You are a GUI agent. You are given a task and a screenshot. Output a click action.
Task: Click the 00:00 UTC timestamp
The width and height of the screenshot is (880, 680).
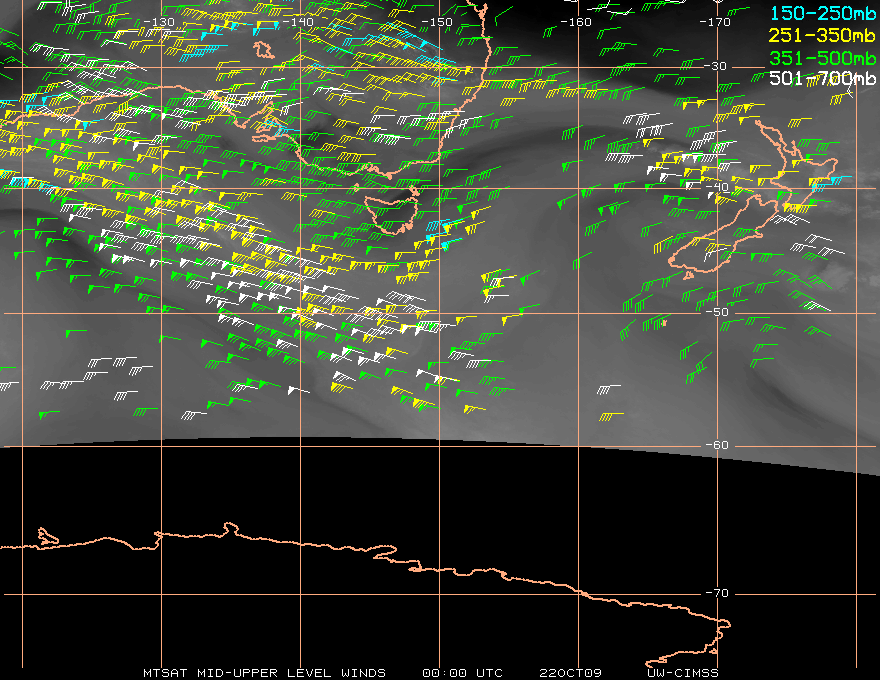pyautogui.click(x=462, y=673)
